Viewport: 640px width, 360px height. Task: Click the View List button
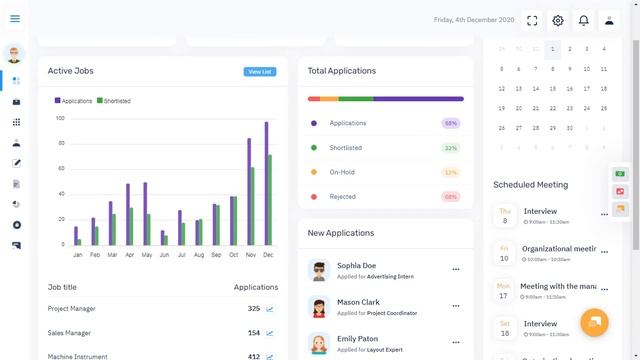(x=260, y=72)
